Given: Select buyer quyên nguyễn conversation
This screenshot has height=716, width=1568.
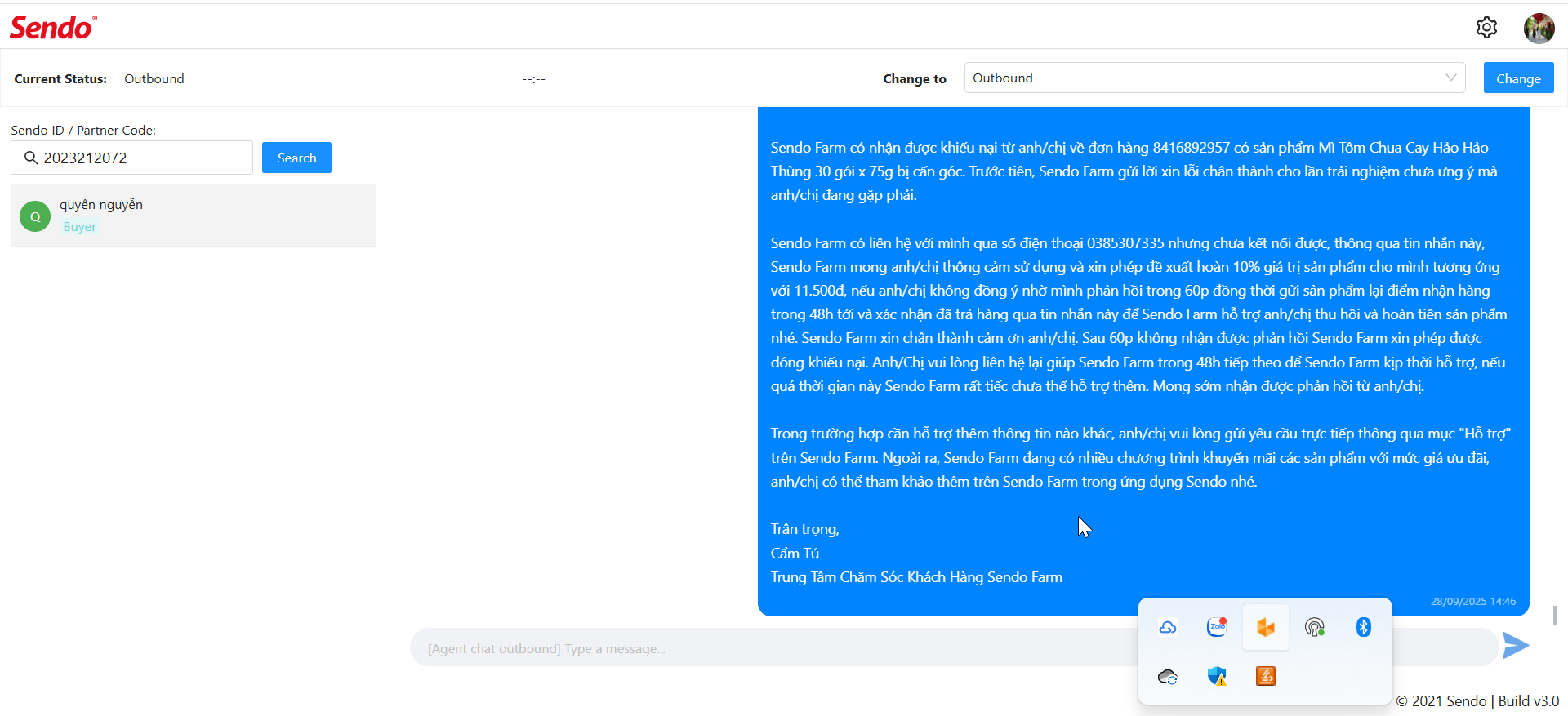Looking at the screenshot, I should click(193, 216).
